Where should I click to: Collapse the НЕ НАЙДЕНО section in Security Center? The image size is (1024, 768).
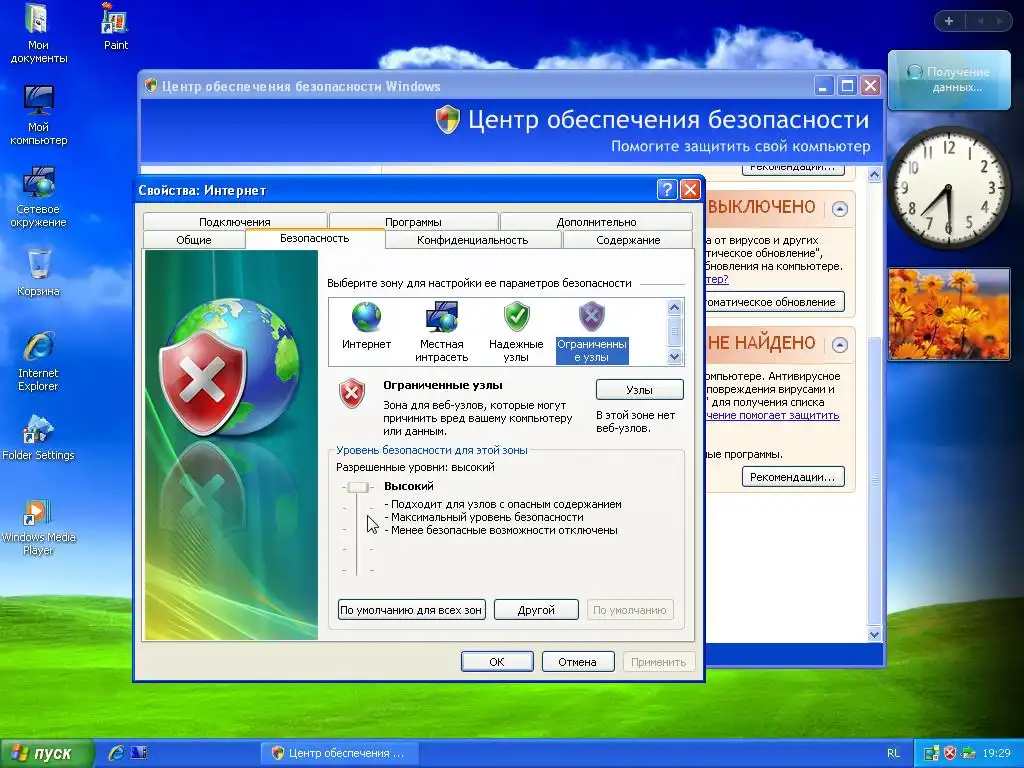point(840,344)
